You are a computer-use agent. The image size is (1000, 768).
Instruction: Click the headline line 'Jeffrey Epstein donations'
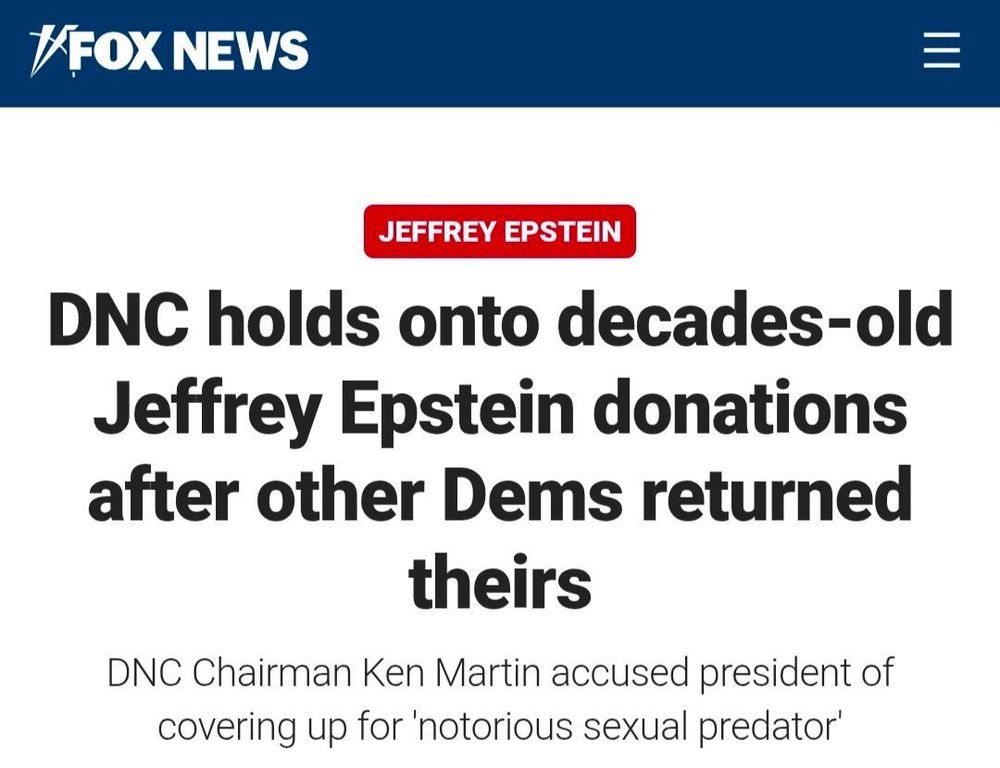tap(499, 408)
